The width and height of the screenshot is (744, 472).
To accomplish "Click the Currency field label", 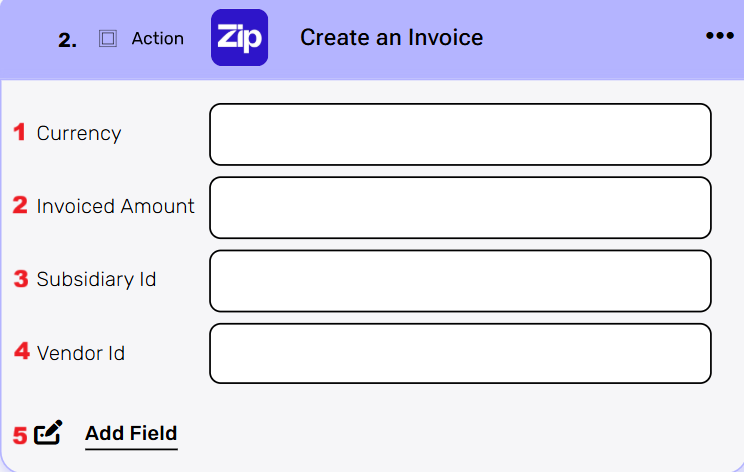I will [x=79, y=133].
